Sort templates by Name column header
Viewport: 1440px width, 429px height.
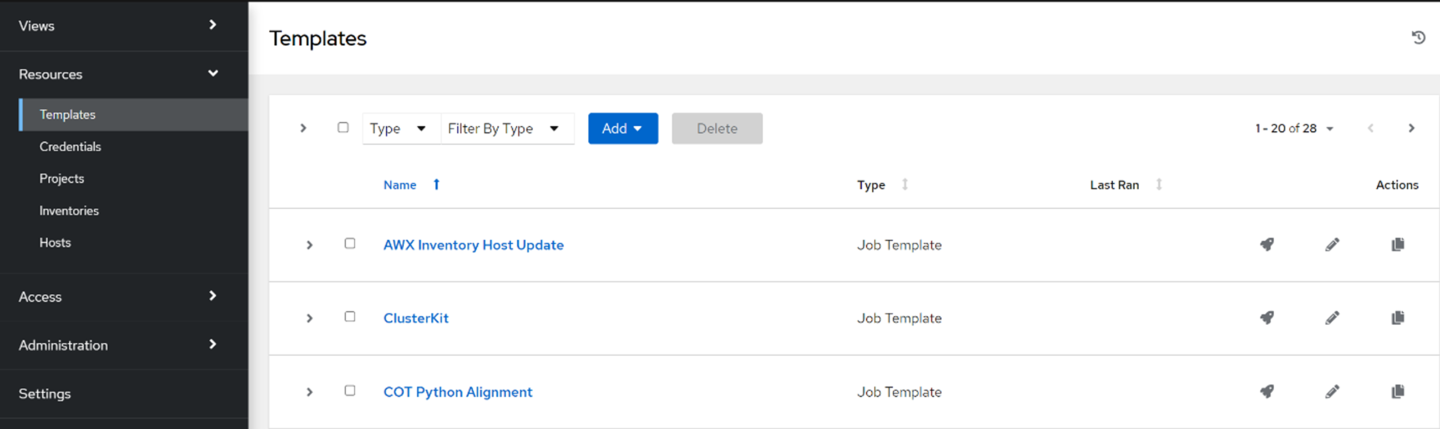(400, 185)
